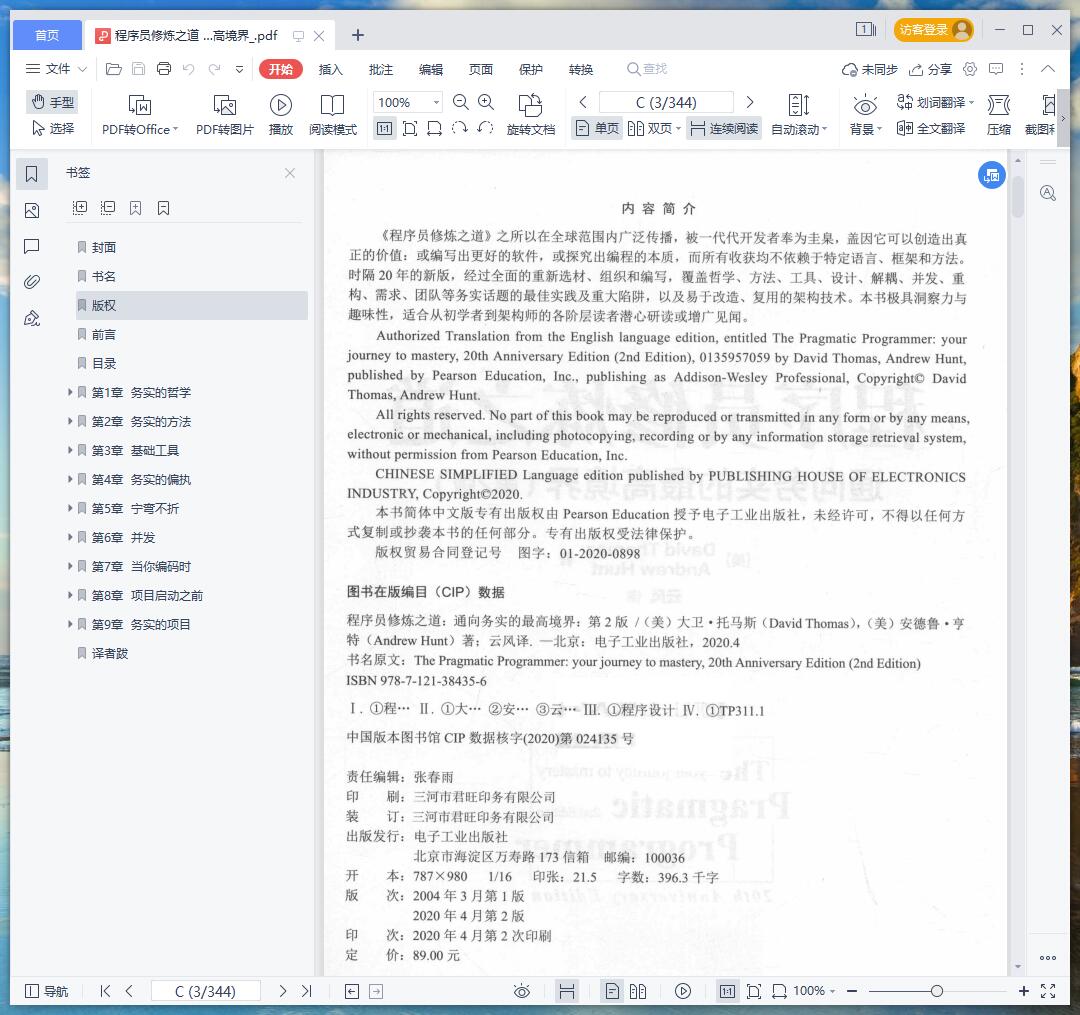Enable the hand tool
The image size is (1080, 1015).
(x=52, y=102)
